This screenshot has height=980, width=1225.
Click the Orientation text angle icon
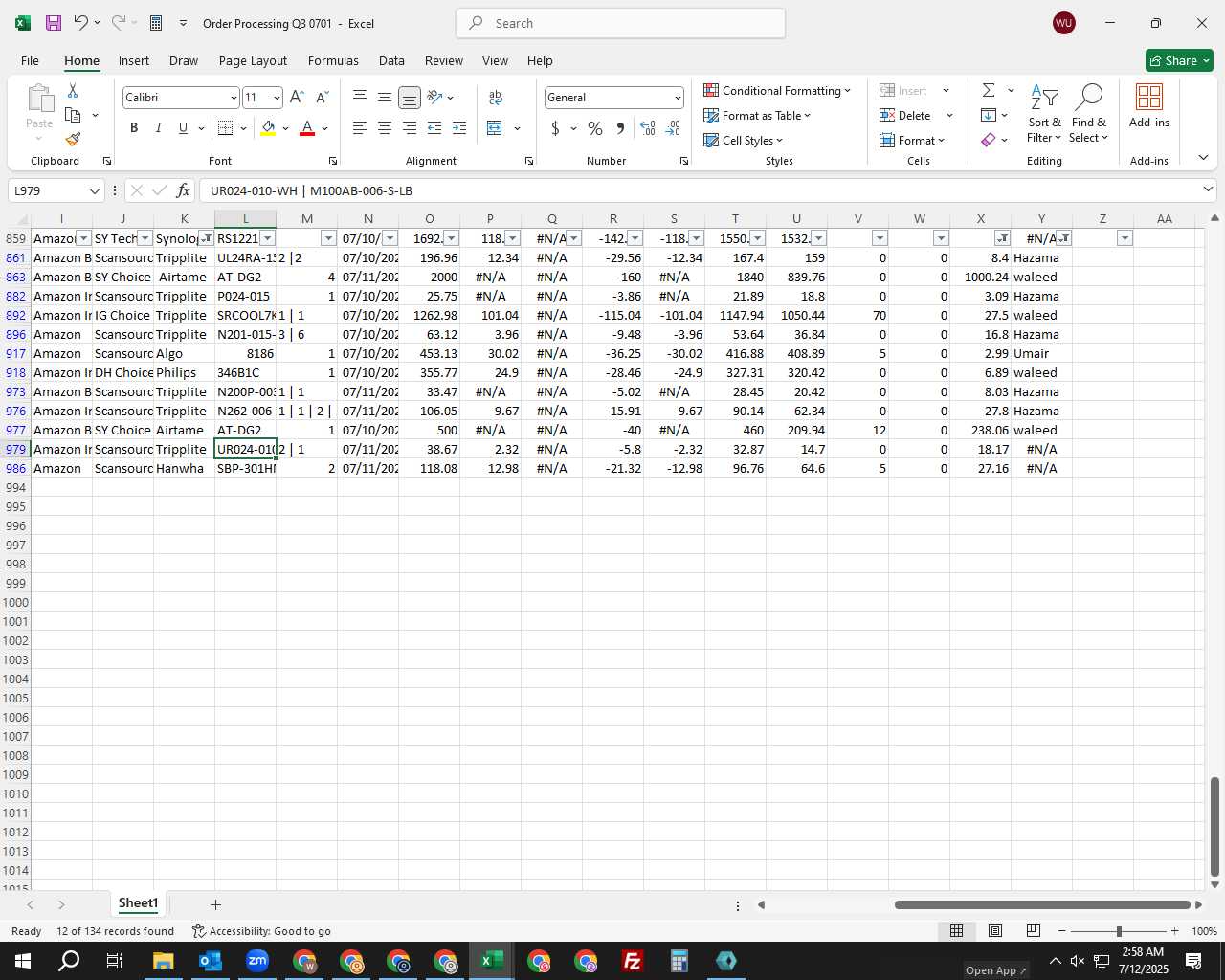click(434, 97)
